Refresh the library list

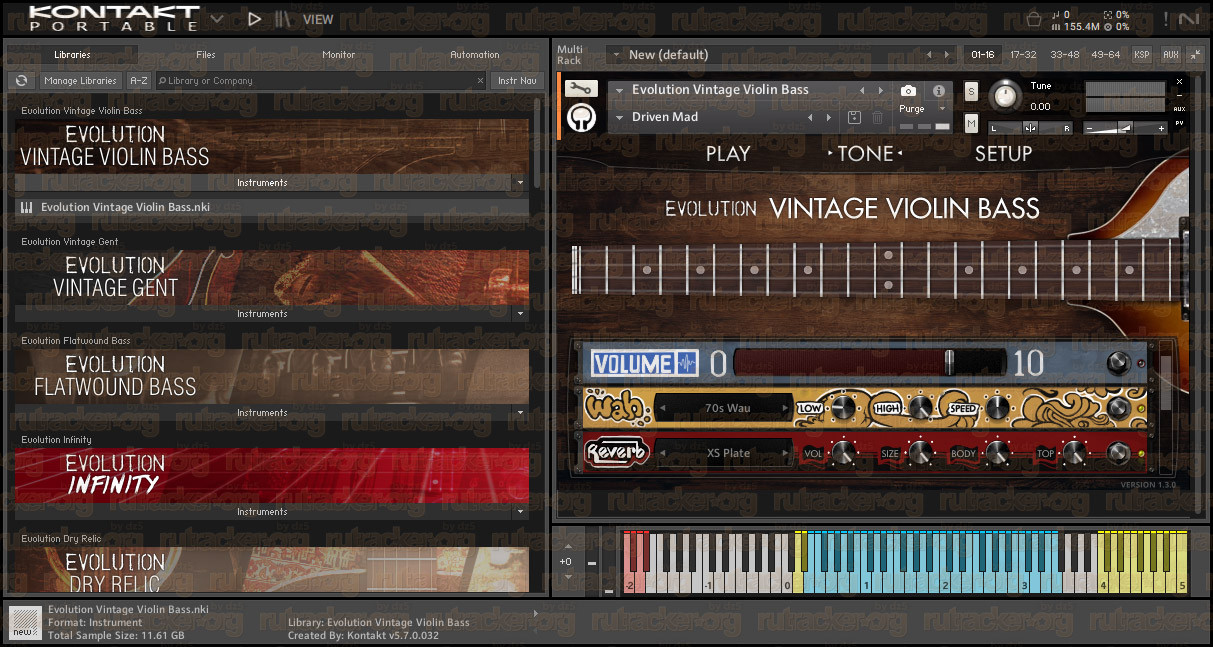pyautogui.click(x=21, y=81)
